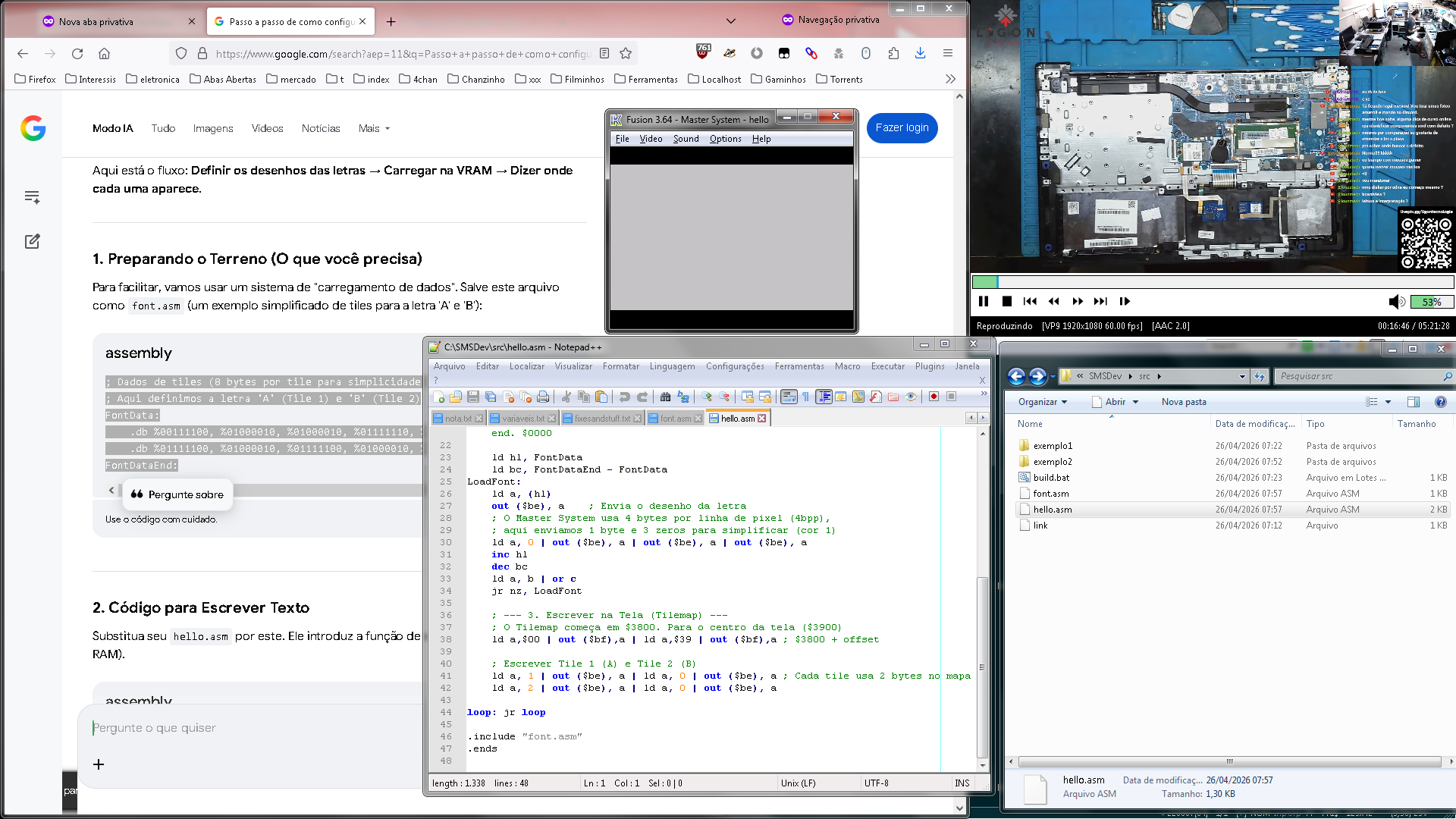This screenshot has width=1456, height=819.
Task: Toggle Word Wrap in Notepad++ toolbar
Action: coord(789,397)
